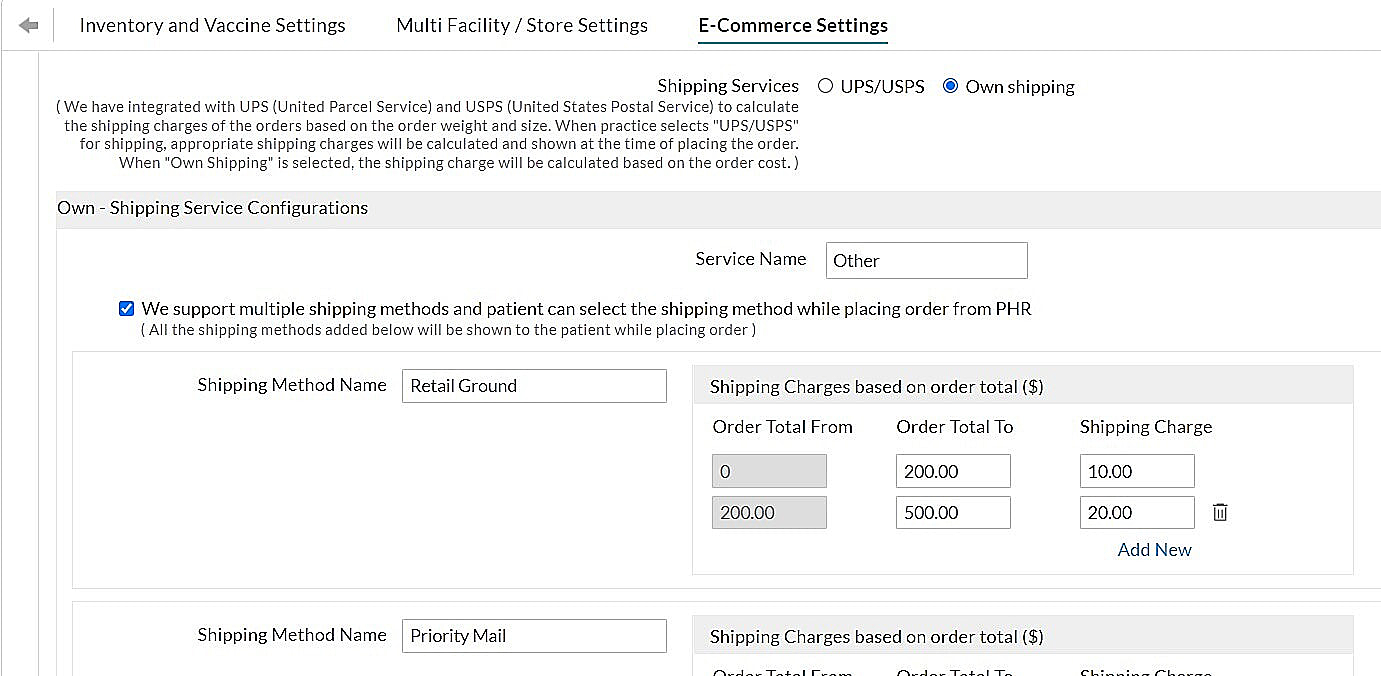
Task: Click Add New shipping charge link
Action: [x=1154, y=550]
